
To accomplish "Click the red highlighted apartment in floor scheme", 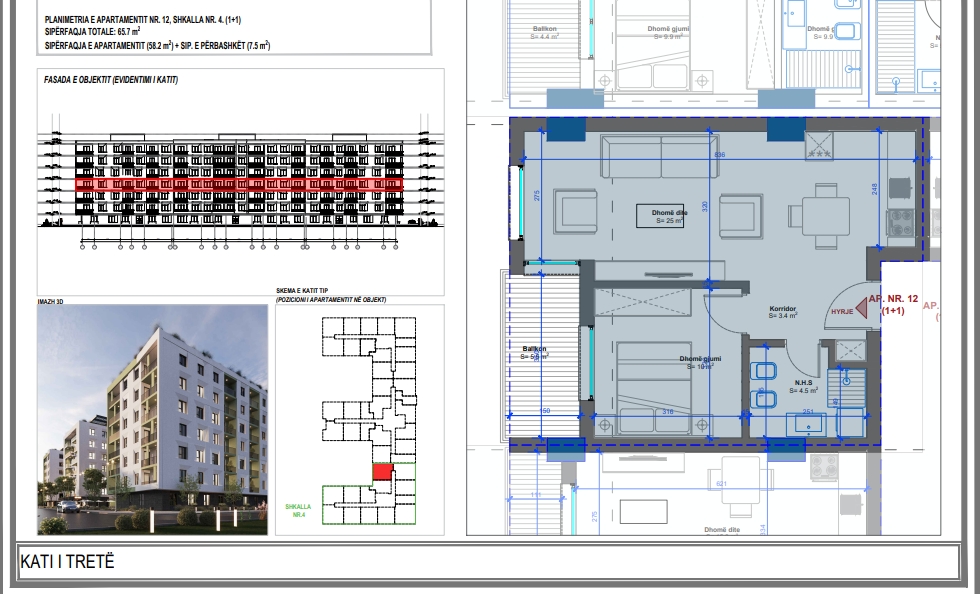I will tap(381, 471).
